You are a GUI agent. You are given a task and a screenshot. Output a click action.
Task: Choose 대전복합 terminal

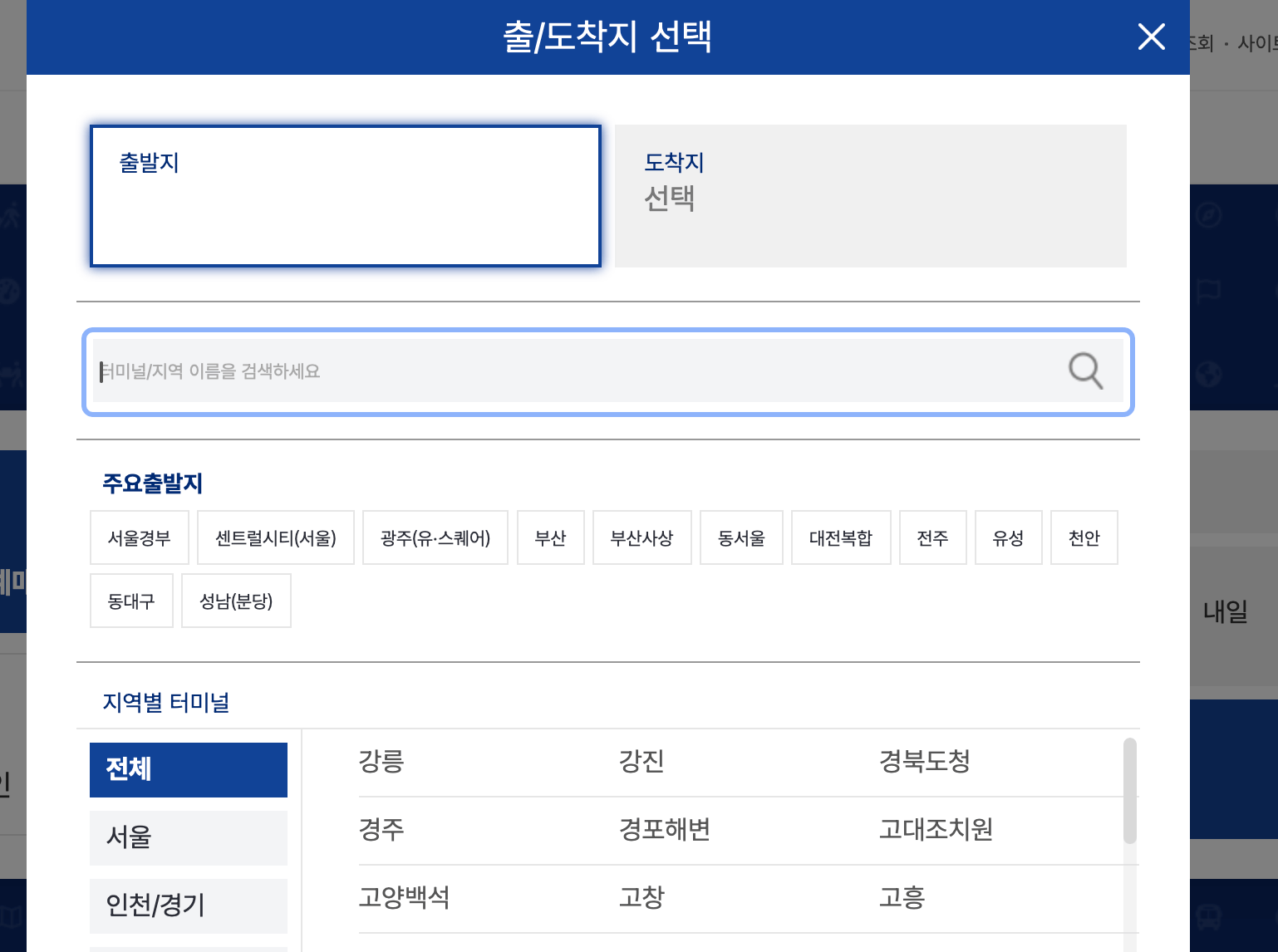tap(841, 537)
